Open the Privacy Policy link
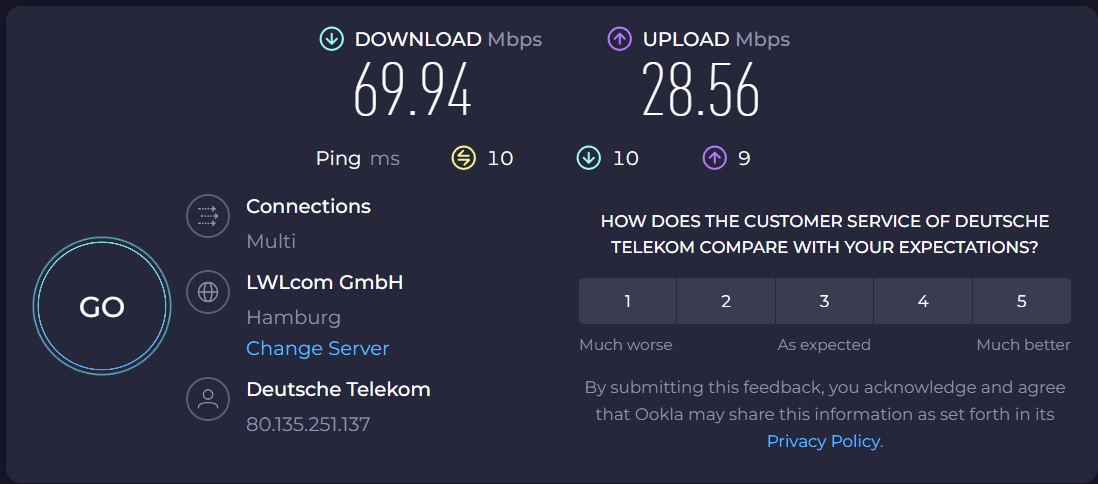Image resolution: width=1098 pixels, height=484 pixels. coord(823,441)
